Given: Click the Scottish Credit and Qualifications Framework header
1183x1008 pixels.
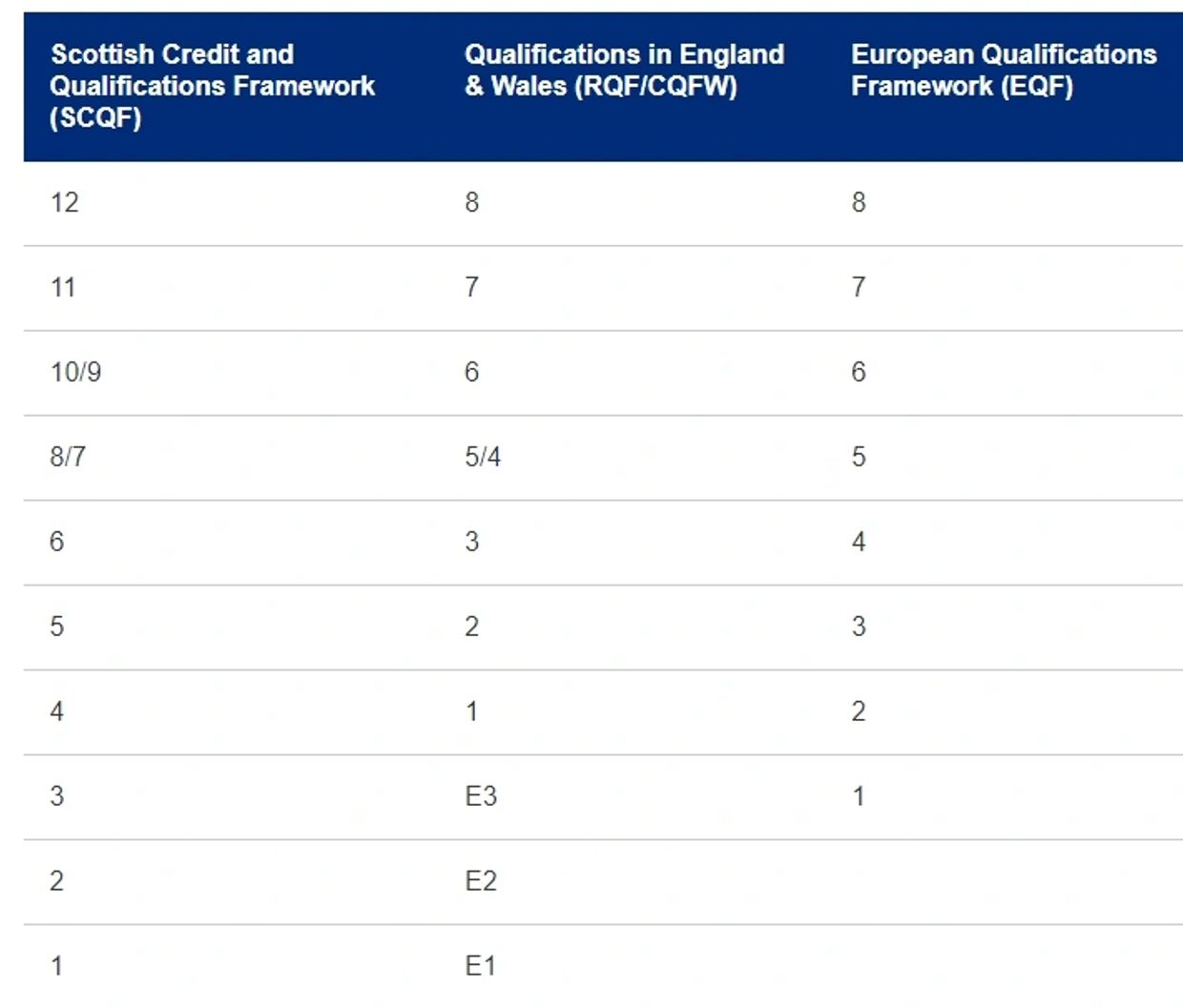Looking at the screenshot, I should [x=212, y=86].
